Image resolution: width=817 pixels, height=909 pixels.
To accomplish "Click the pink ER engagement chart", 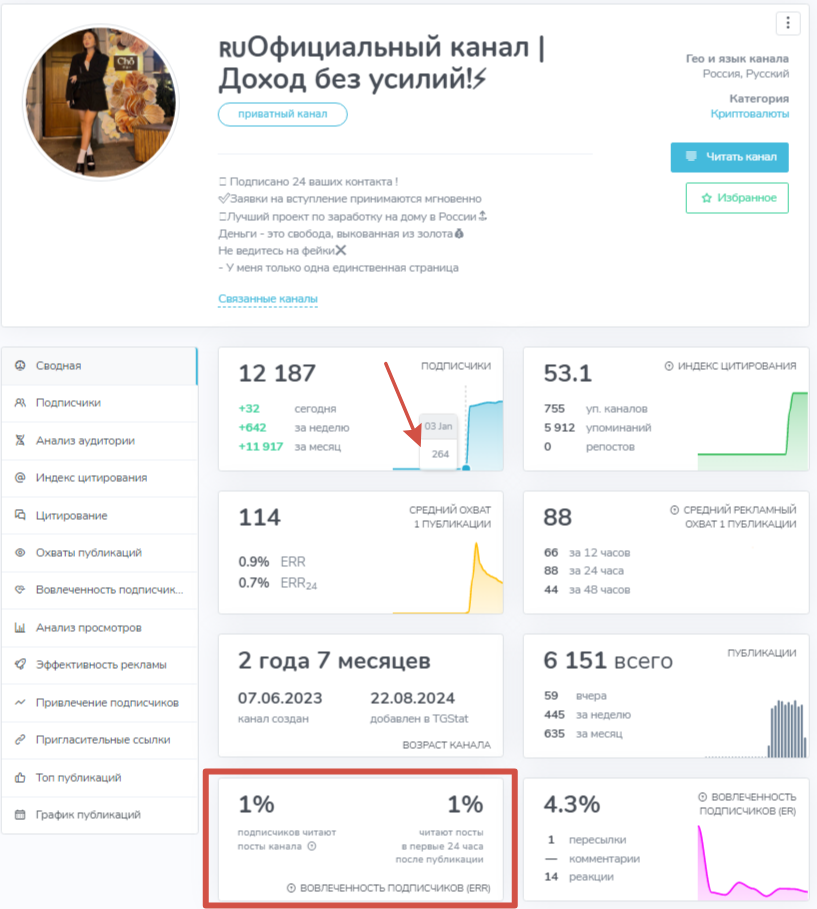I will point(753,862).
